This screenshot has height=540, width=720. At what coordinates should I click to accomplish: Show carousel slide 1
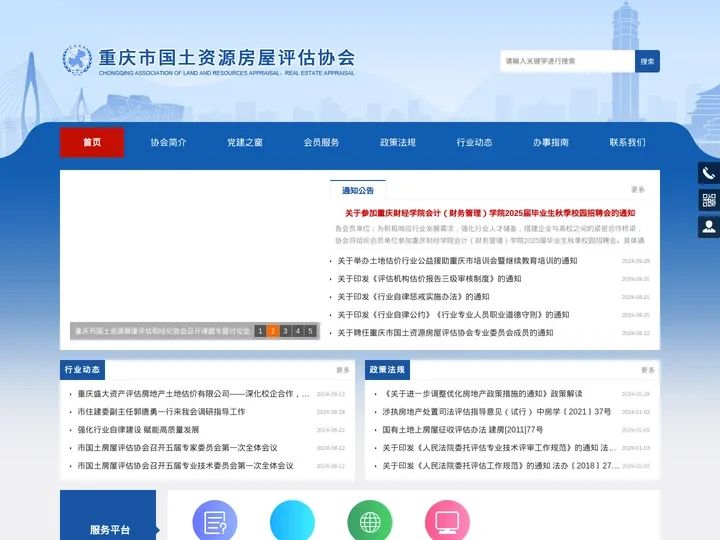point(260,331)
